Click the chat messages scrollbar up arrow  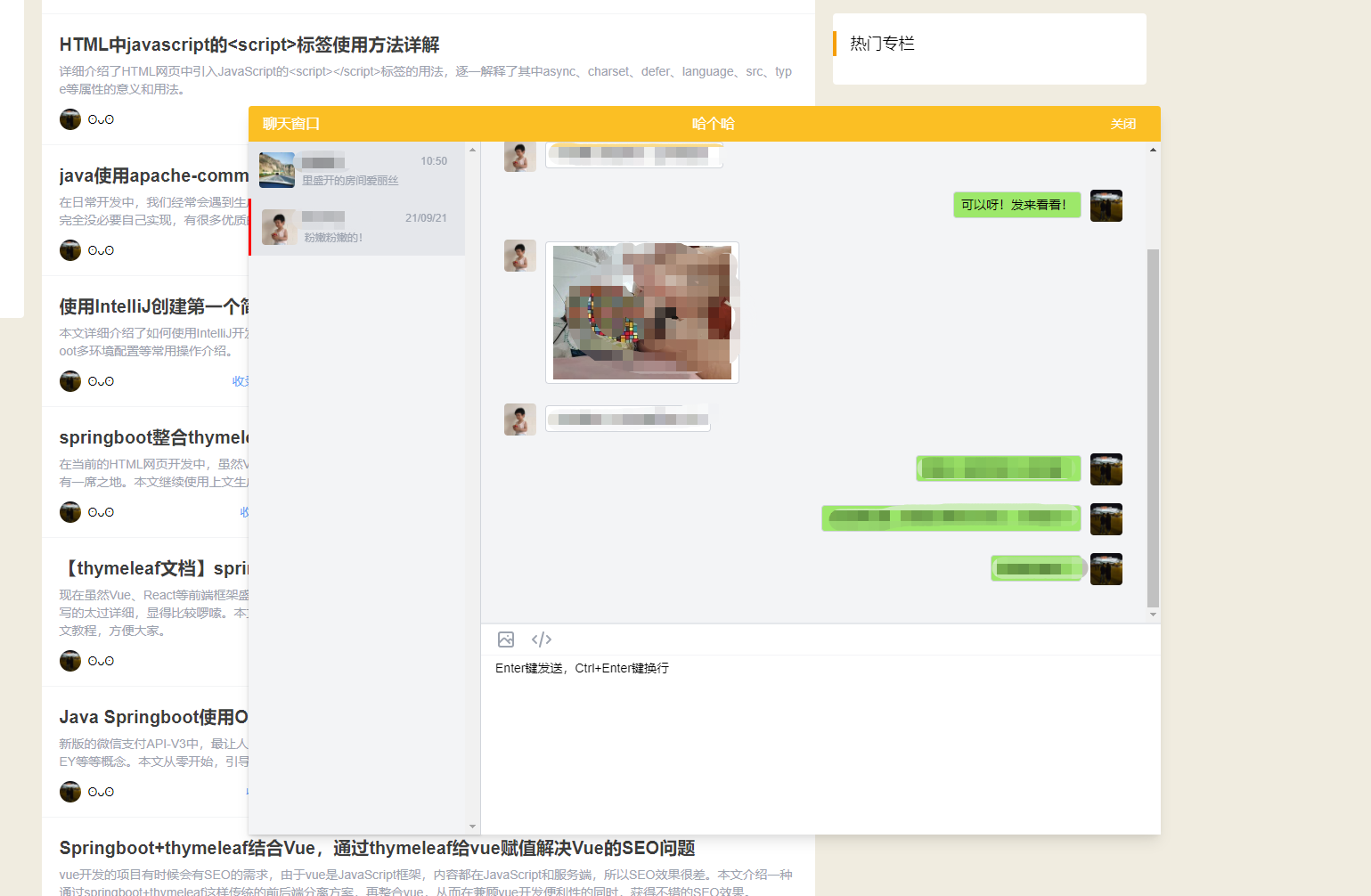pyautogui.click(x=1154, y=149)
